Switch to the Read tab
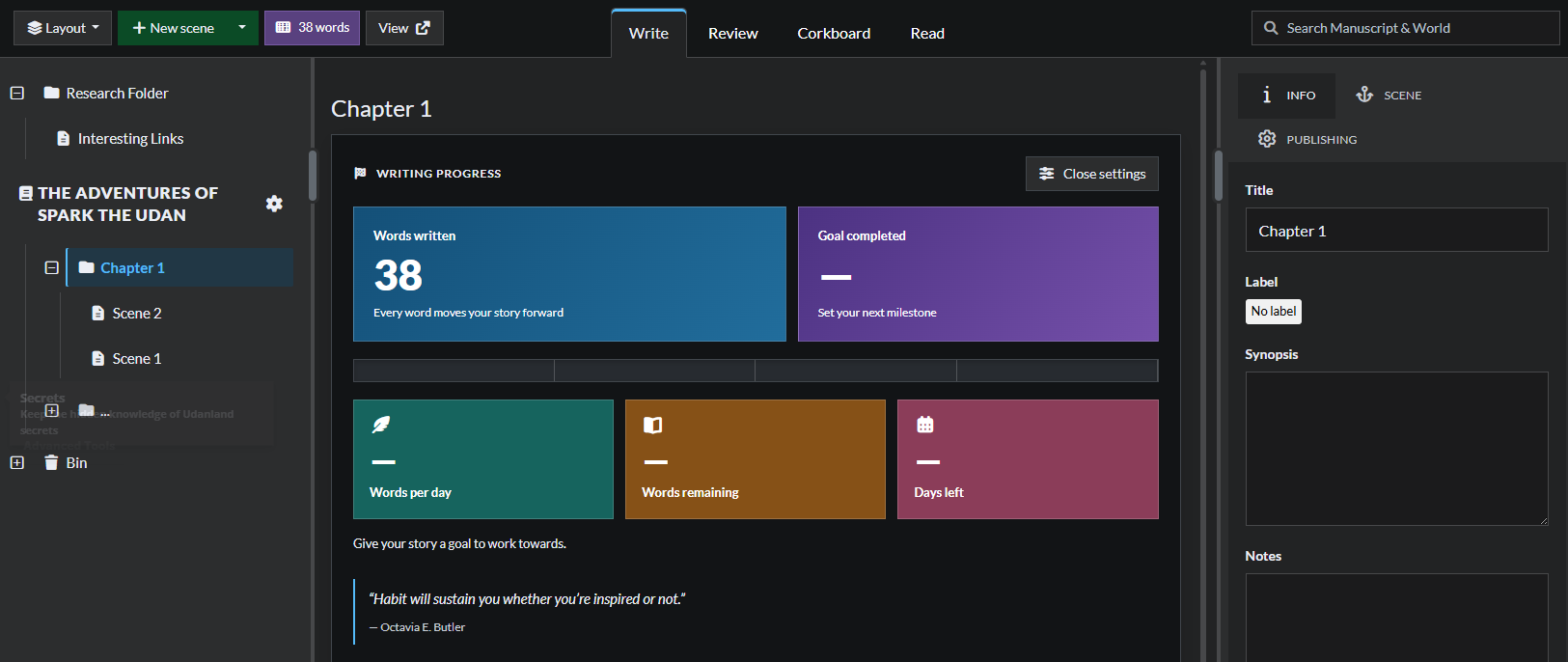This screenshot has height=662, width=1568. [x=927, y=33]
